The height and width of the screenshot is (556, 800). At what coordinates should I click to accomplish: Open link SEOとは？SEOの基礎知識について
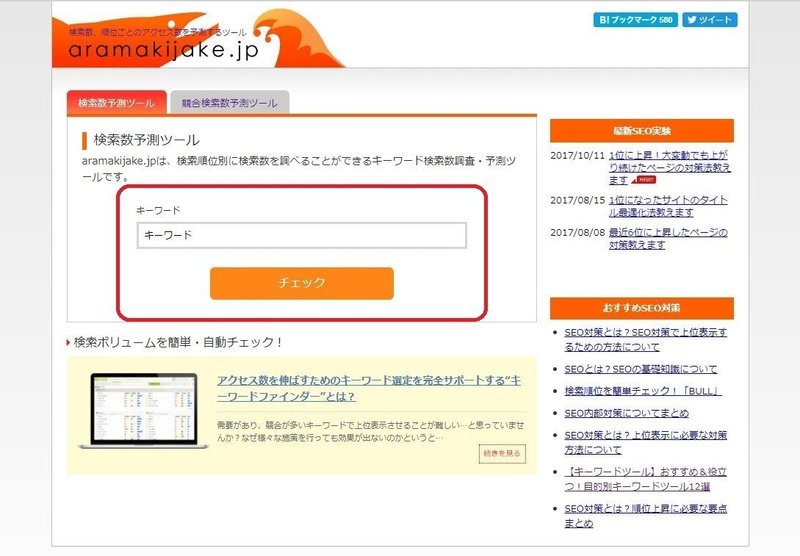pyautogui.click(x=640, y=369)
